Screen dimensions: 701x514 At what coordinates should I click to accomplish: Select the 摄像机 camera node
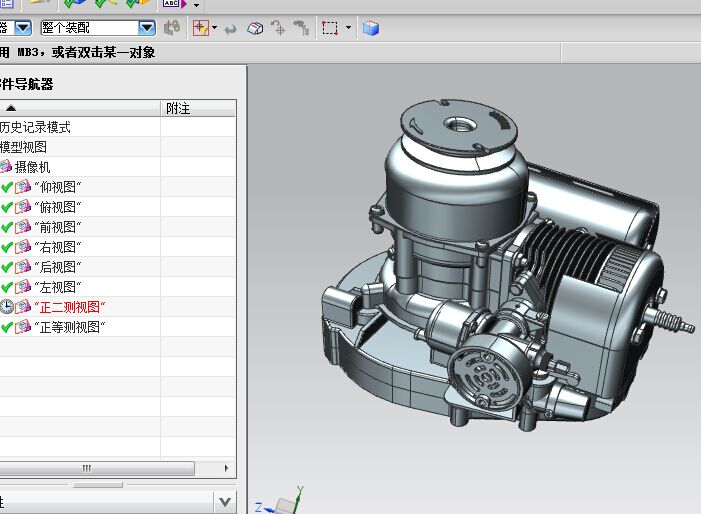click(x=31, y=167)
